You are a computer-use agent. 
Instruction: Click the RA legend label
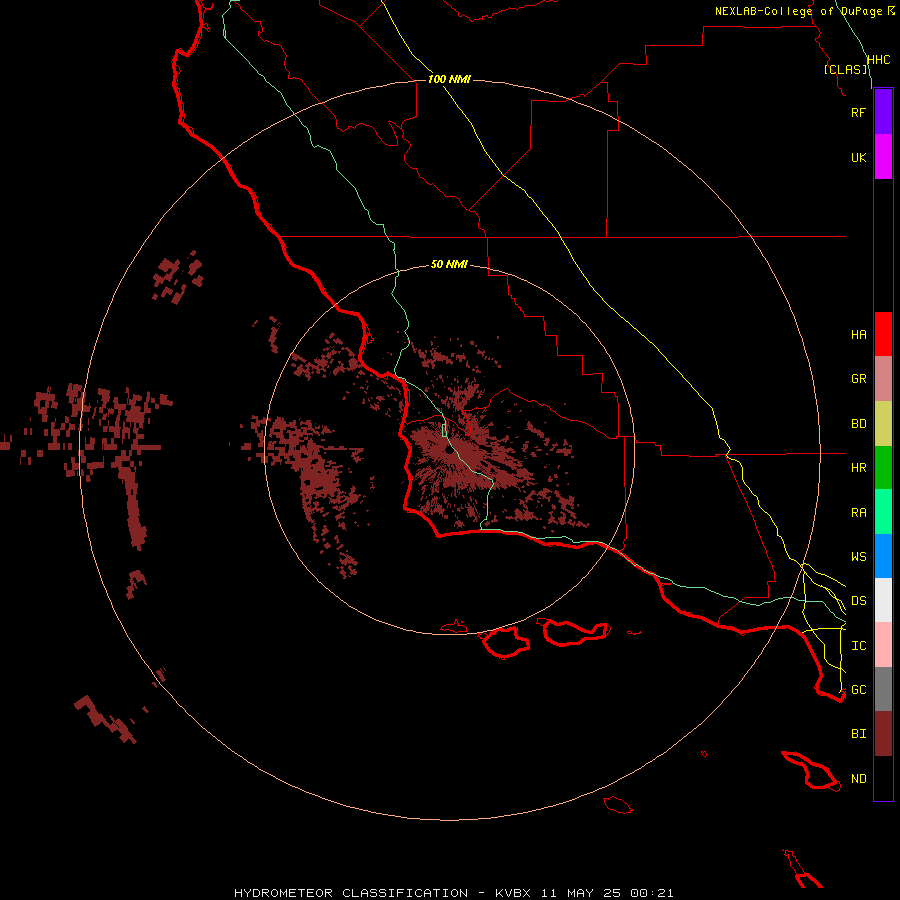pyautogui.click(x=858, y=512)
